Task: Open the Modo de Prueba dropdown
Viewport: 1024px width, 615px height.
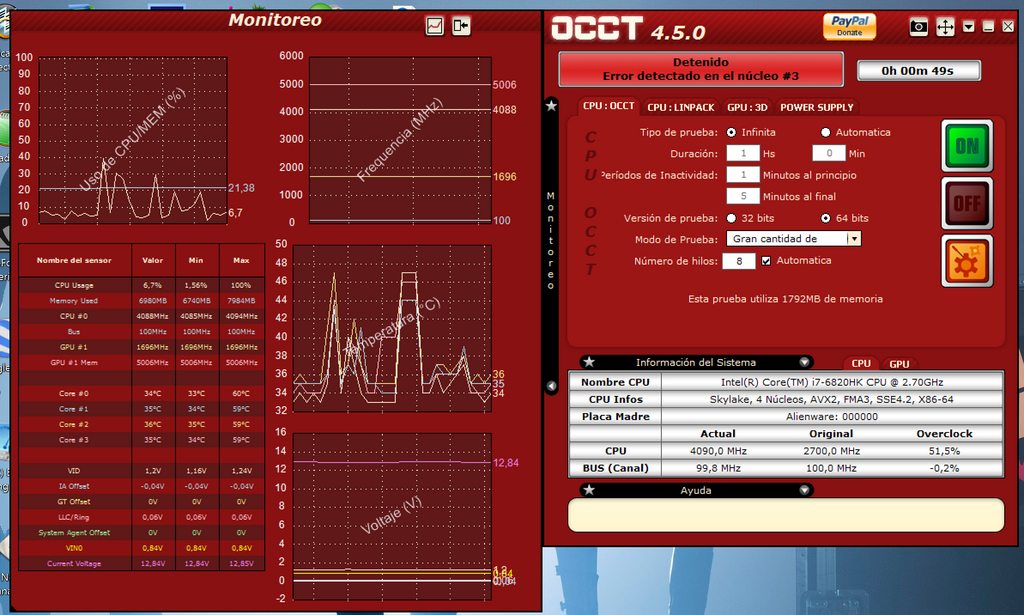Action: pos(793,239)
